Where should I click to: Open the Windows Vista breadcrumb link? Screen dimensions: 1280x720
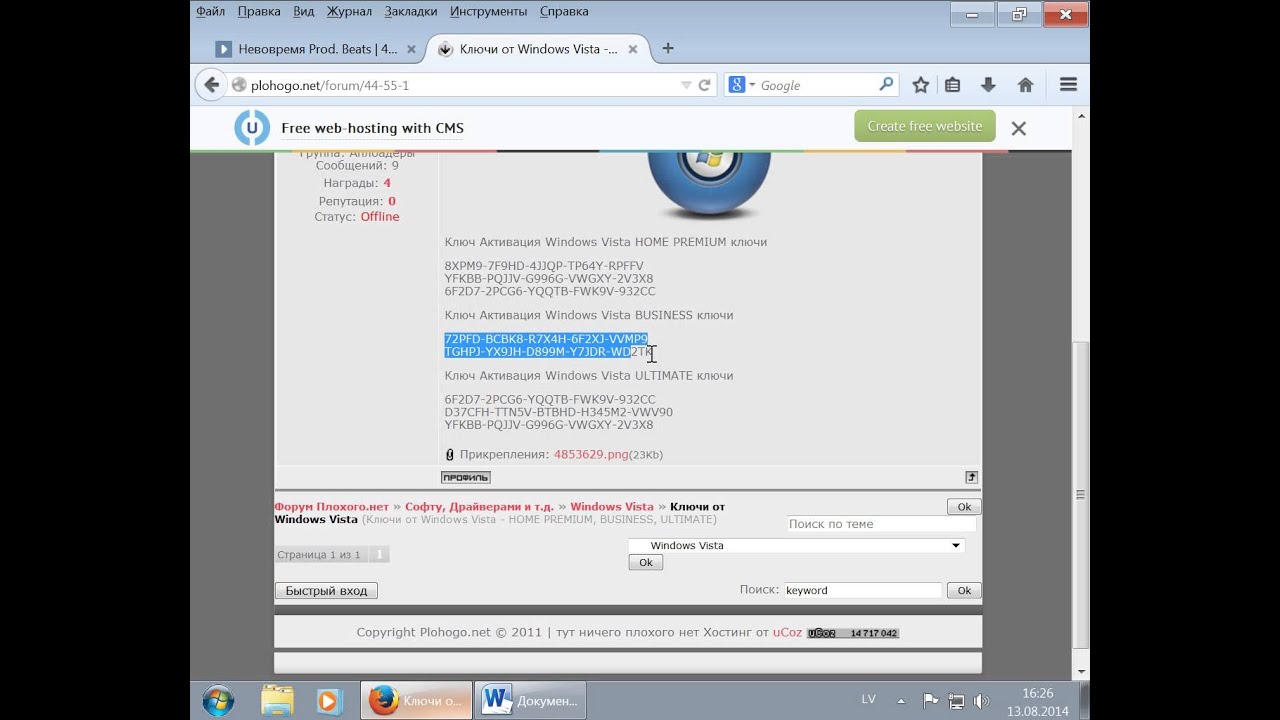point(612,507)
